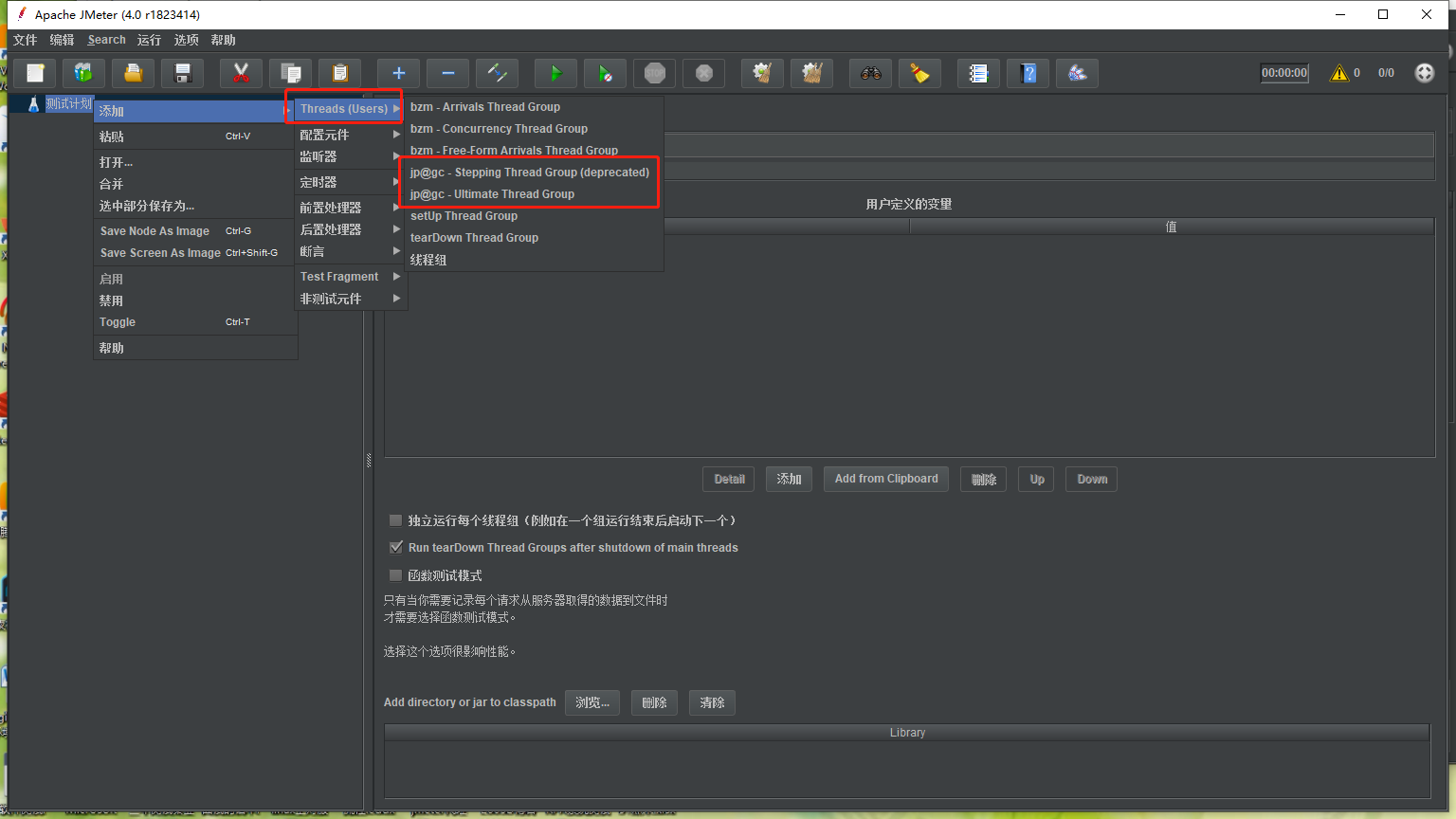Open the Function Helper dialog icon

979,73
